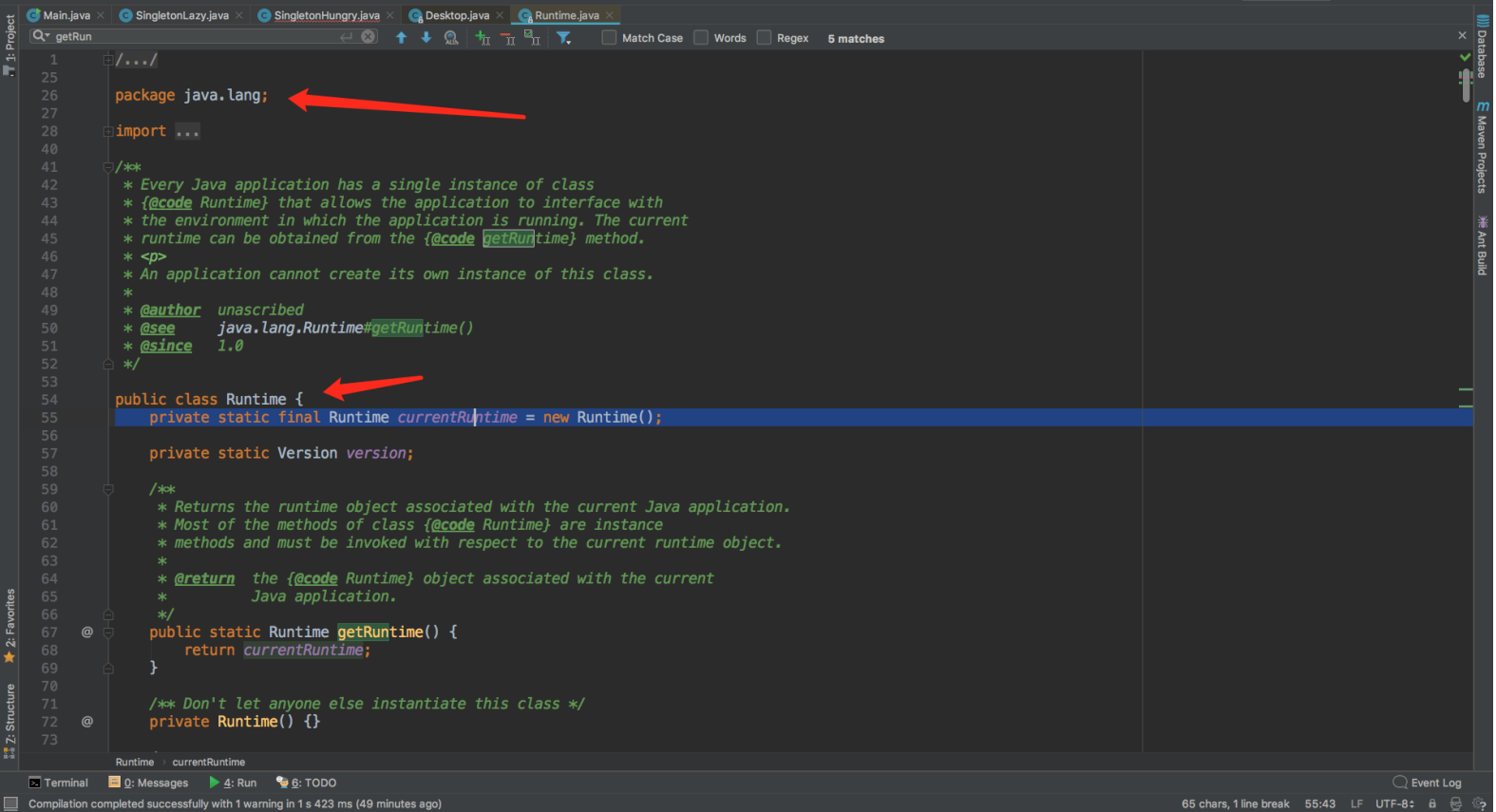Screen dimensions: 1496x812
Task: Select the Runtime.java tab
Action: pos(567,15)
